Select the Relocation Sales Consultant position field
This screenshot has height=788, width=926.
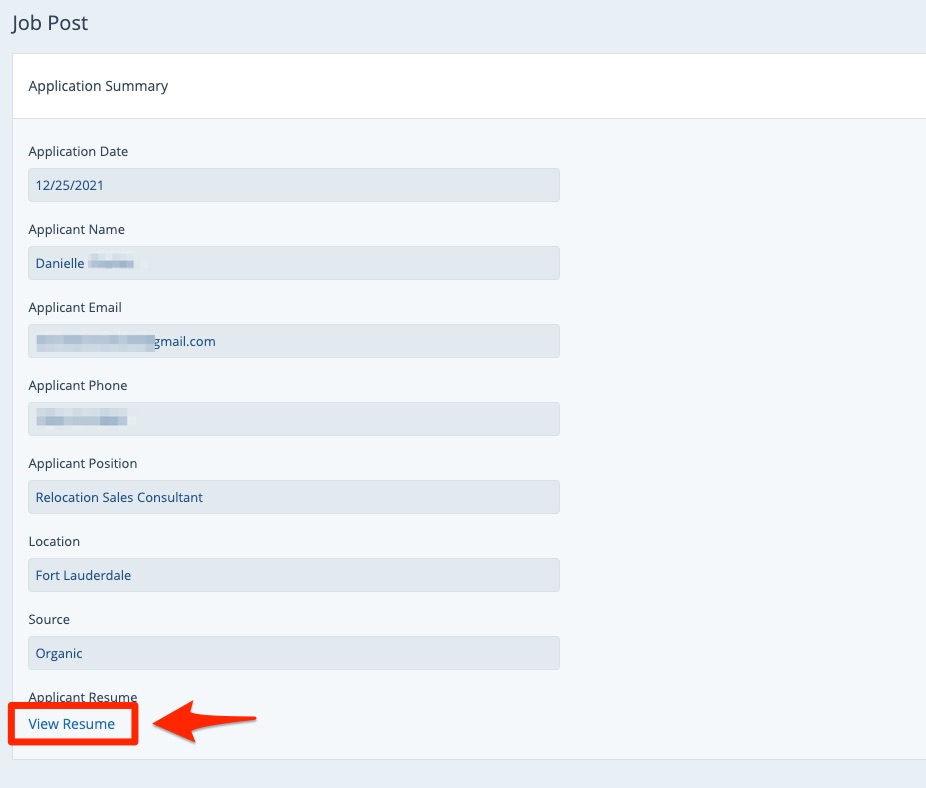293,497
